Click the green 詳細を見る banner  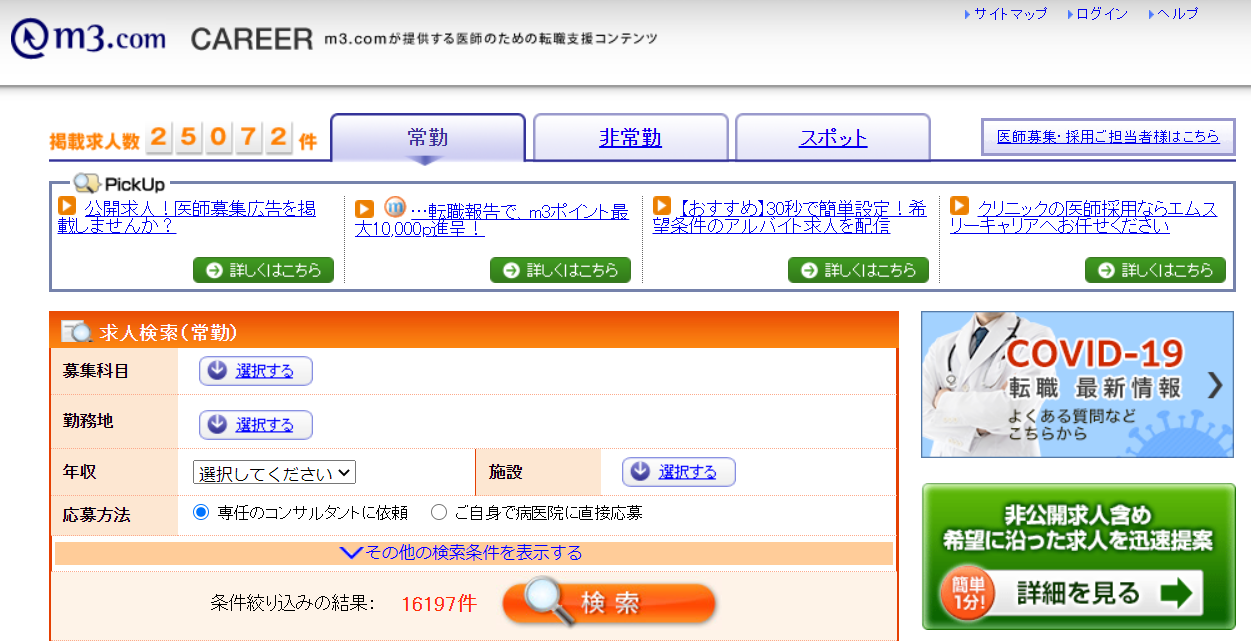point(1078,557)
